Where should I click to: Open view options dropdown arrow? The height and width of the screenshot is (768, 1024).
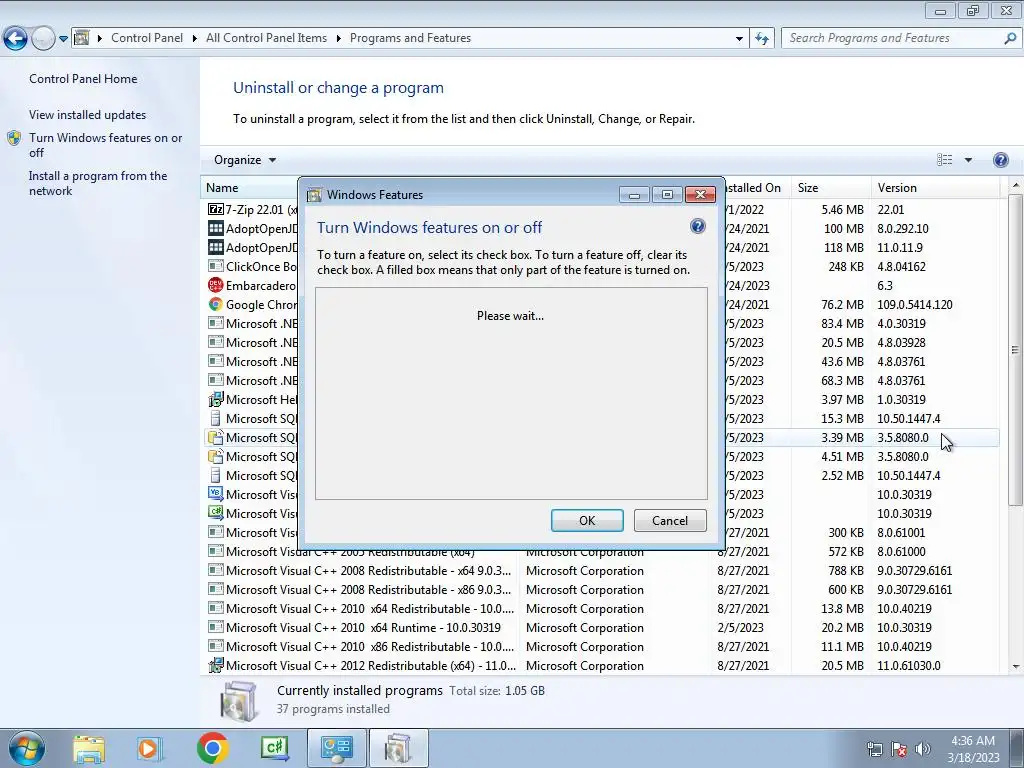pos(968,160)
